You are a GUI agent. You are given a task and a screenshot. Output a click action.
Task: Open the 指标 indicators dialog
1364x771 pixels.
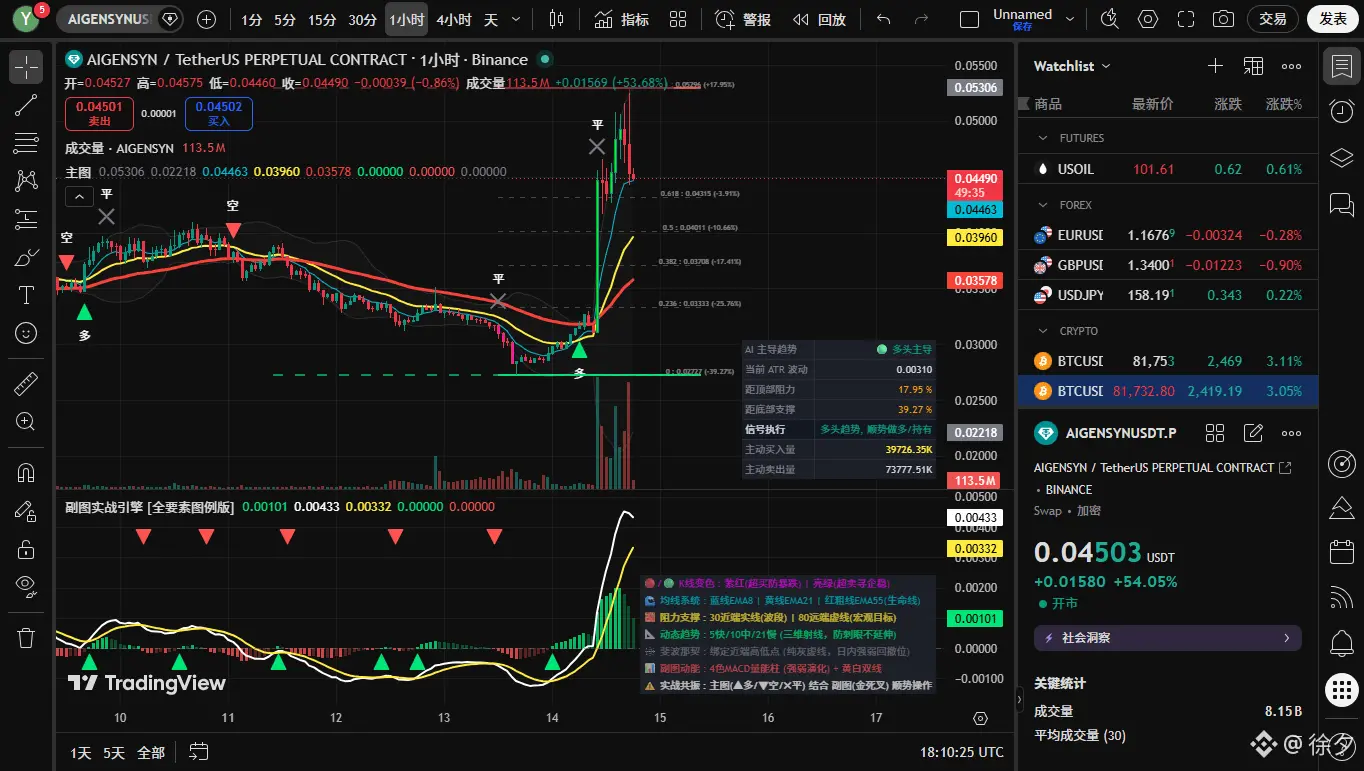(621, 19)
